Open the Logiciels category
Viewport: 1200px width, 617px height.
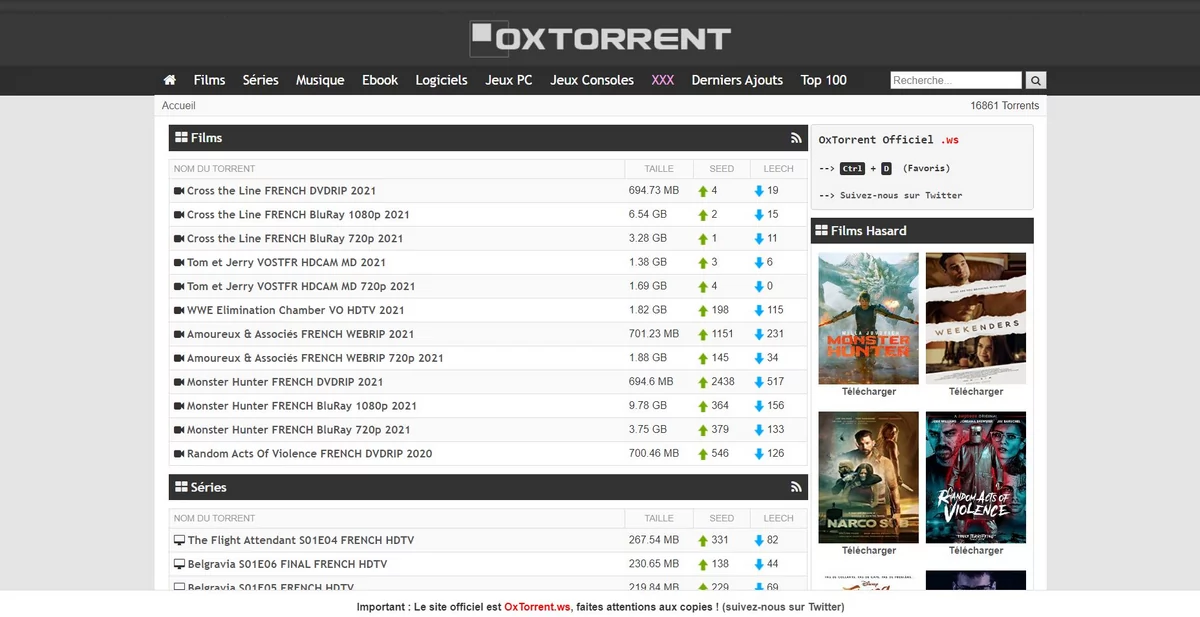441,80
